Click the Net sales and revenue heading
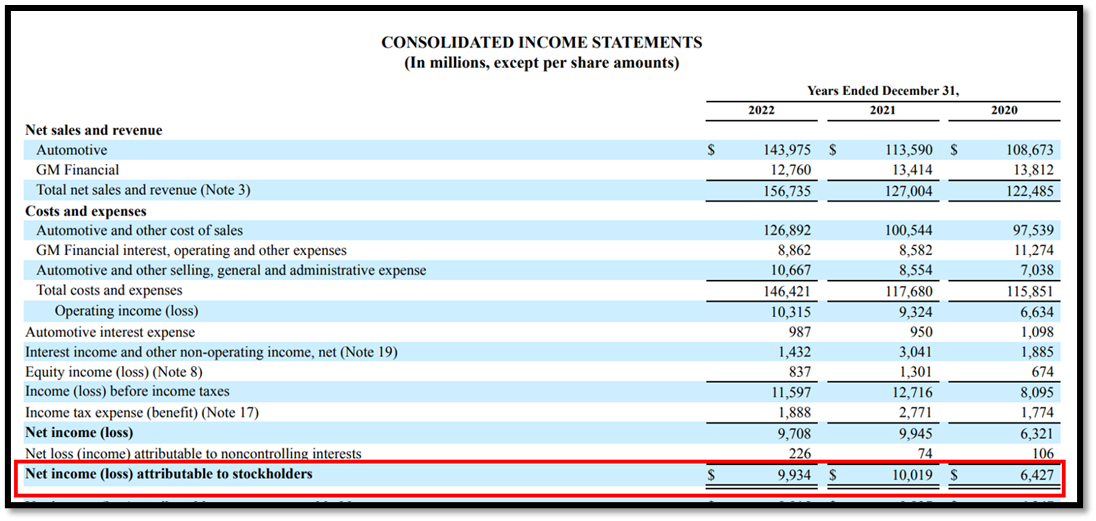Image resolution: width=1096 pixels, height=521 pixels. (93, 130)
